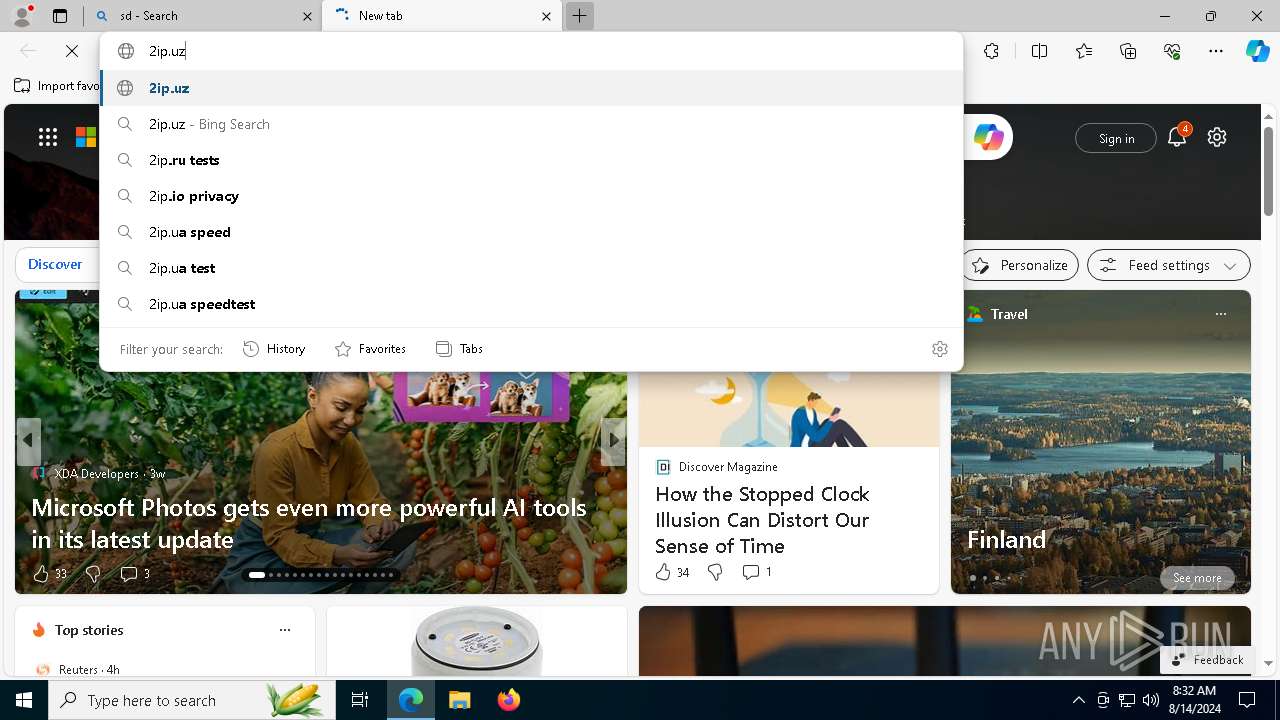The width and height of the screenshot is (1280, 720).
Task: Choose the '2ip.ru tests' suggestion
Action: [531, 160]
